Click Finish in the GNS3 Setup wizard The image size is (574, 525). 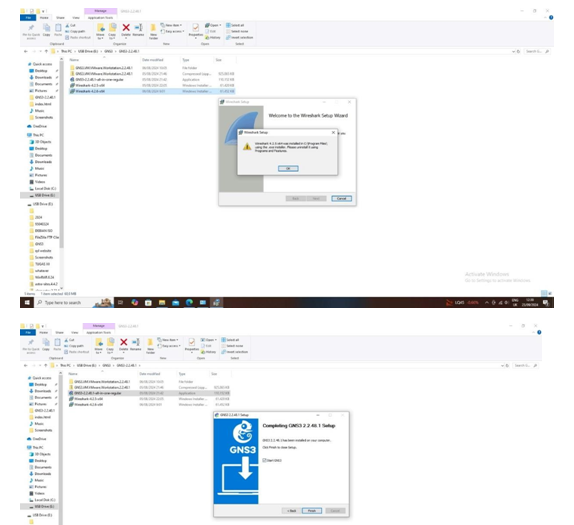[312, 511]
